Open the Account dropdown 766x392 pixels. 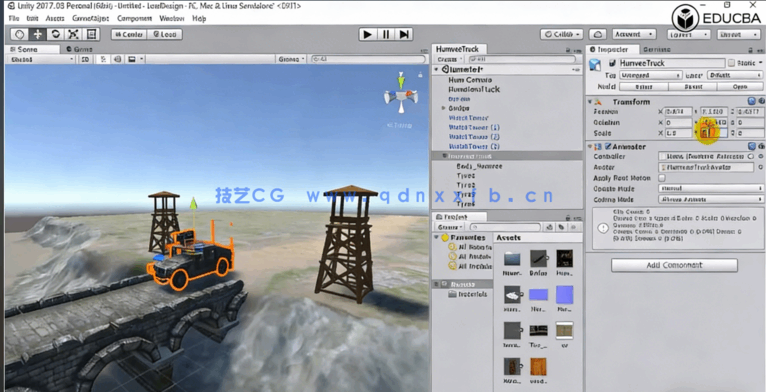tap(634, 34)
